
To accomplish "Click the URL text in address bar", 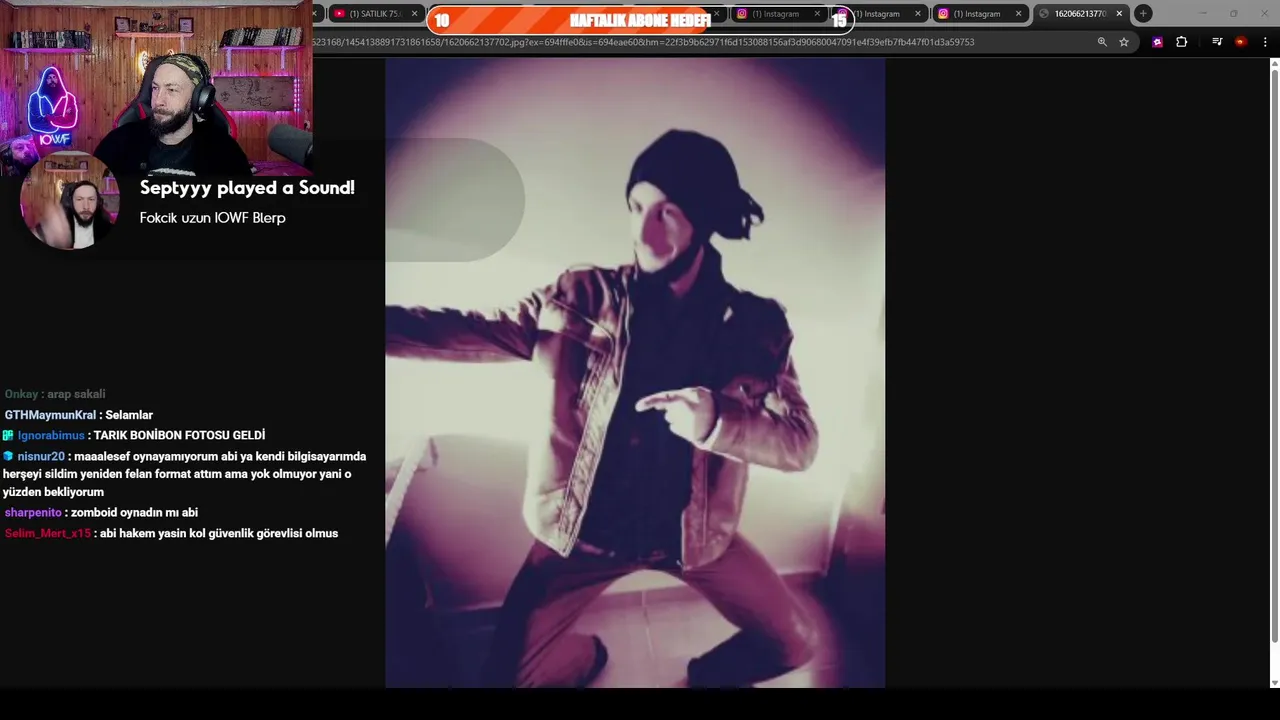I will (643, 42).
